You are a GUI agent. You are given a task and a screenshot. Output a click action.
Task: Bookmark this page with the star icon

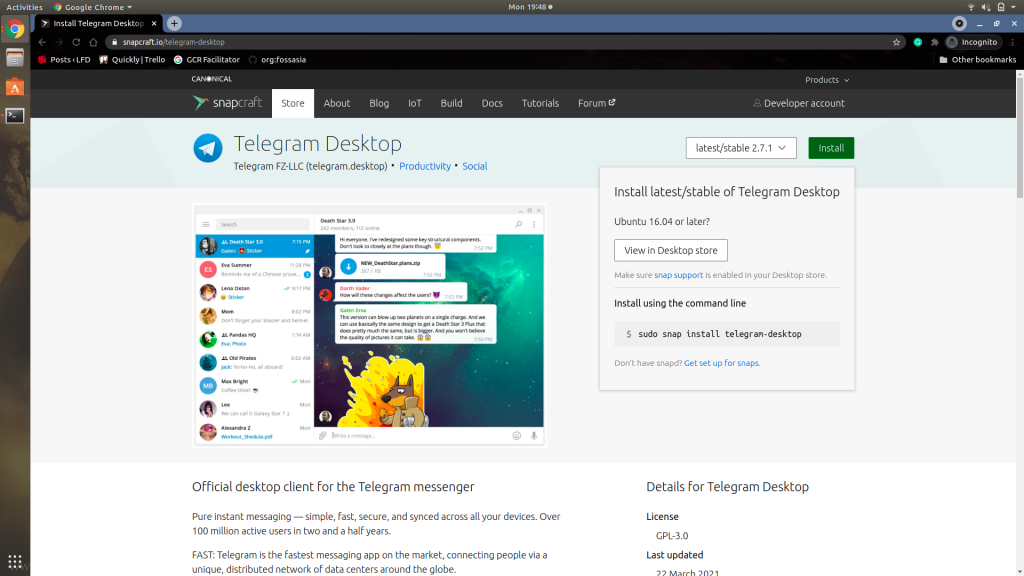pyautogui.click(x=896, y=42)
